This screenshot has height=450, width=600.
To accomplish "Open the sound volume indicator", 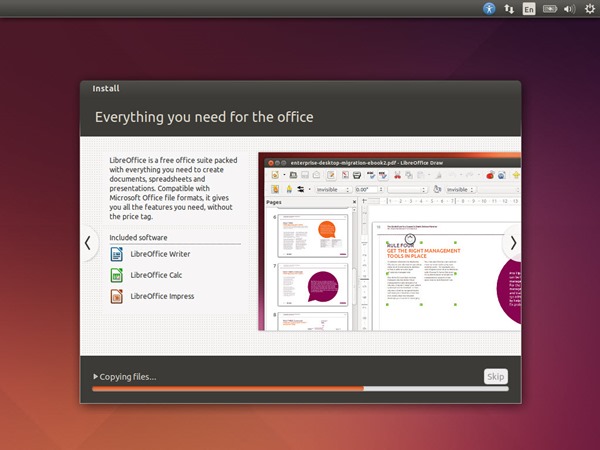I will tap(569, 9).
